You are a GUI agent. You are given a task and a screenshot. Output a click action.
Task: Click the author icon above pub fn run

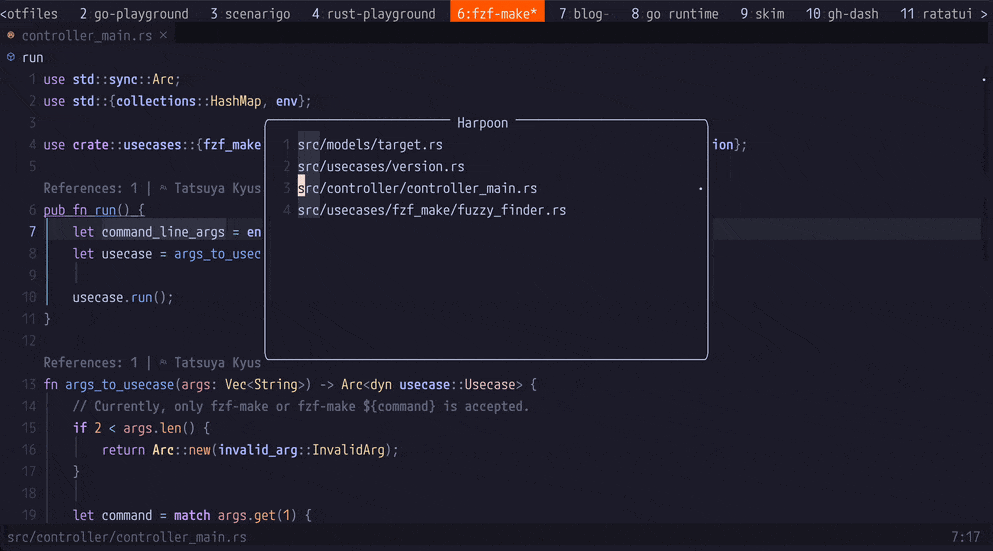coord(164,188)
